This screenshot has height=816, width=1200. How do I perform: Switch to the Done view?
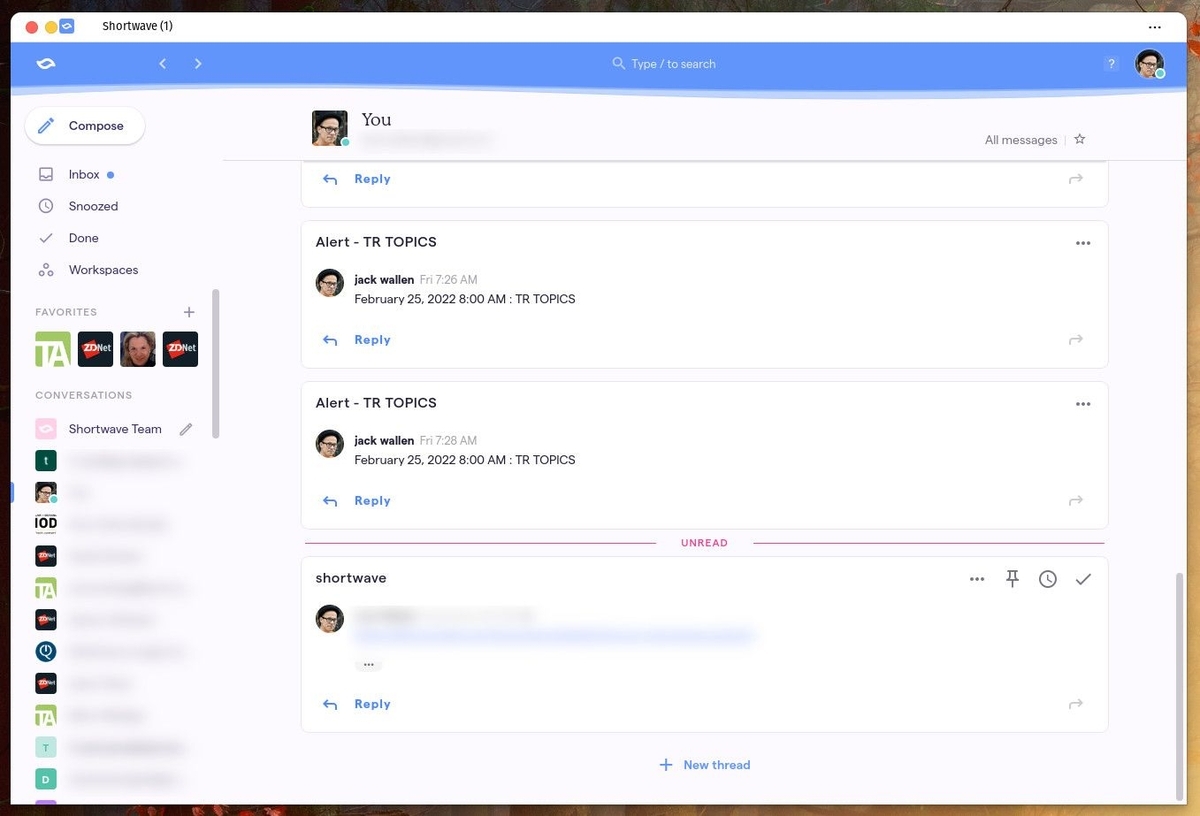(83, 238)
